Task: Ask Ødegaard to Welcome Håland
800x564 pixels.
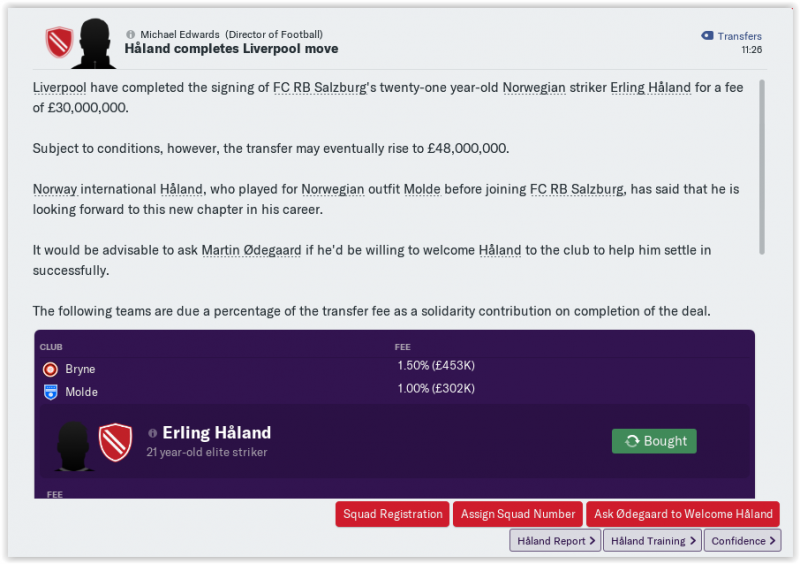Action: [683, 514]
